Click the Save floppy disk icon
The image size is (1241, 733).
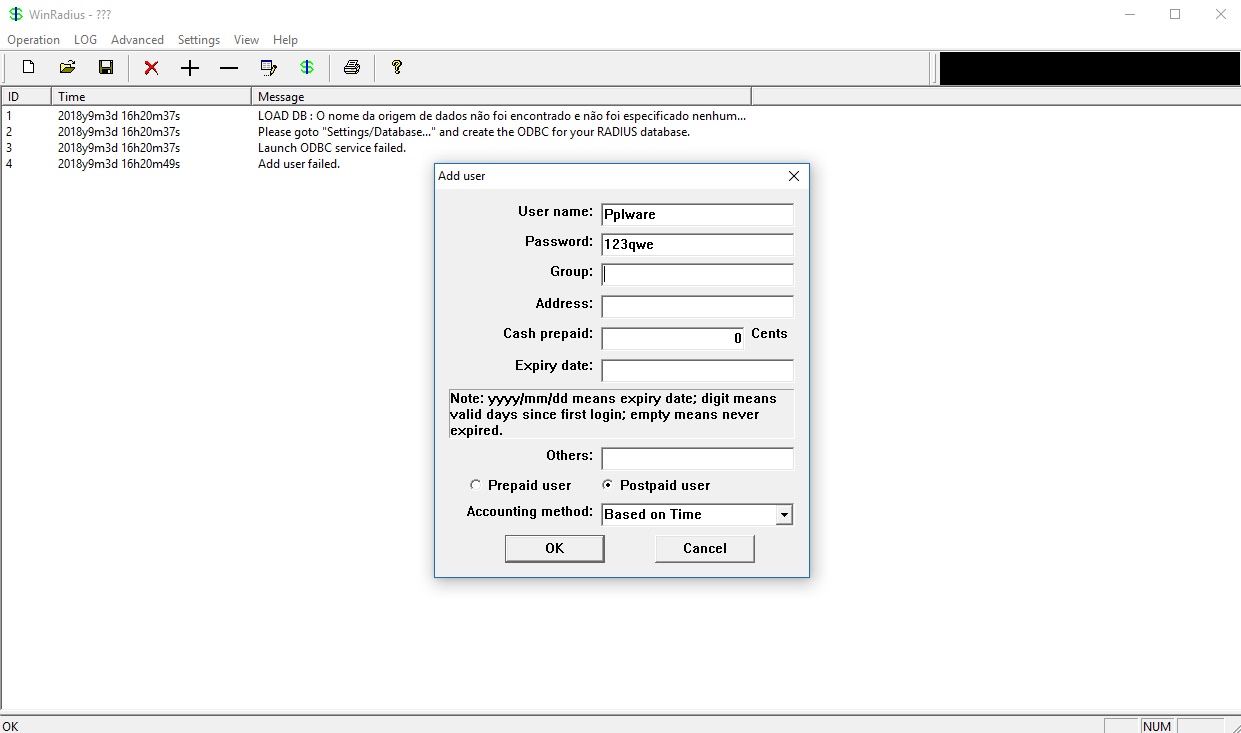coord(106,67)
